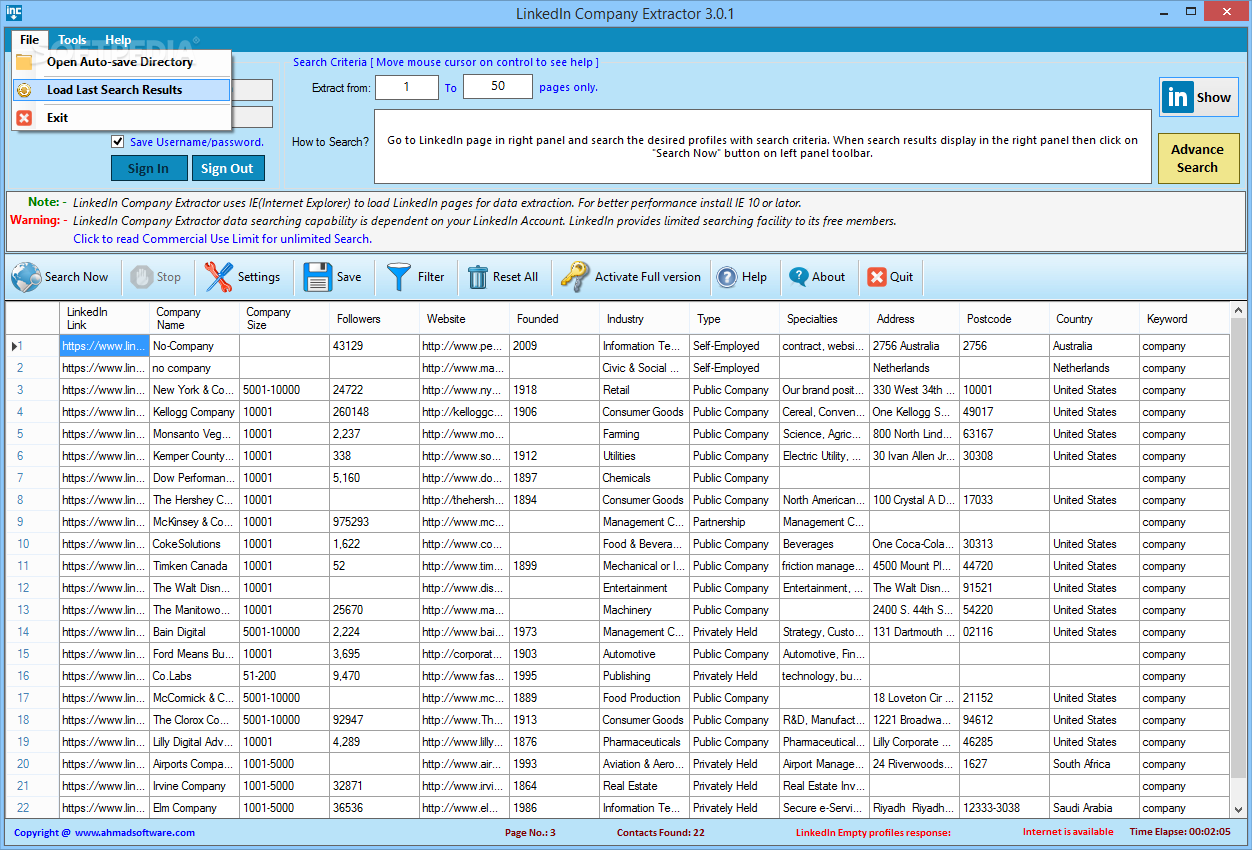The image size is (1252, 850).
Task: Select row header number 1
Action: (32, 346)
